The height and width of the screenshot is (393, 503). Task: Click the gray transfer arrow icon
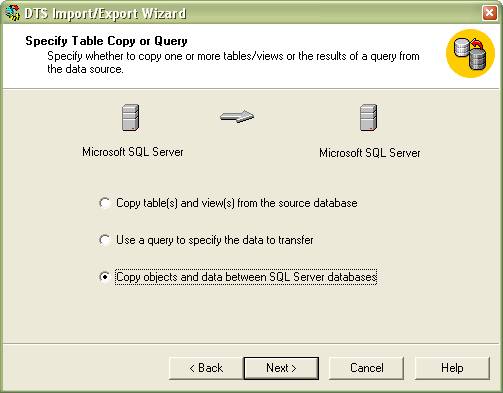(x=237, y=117)
